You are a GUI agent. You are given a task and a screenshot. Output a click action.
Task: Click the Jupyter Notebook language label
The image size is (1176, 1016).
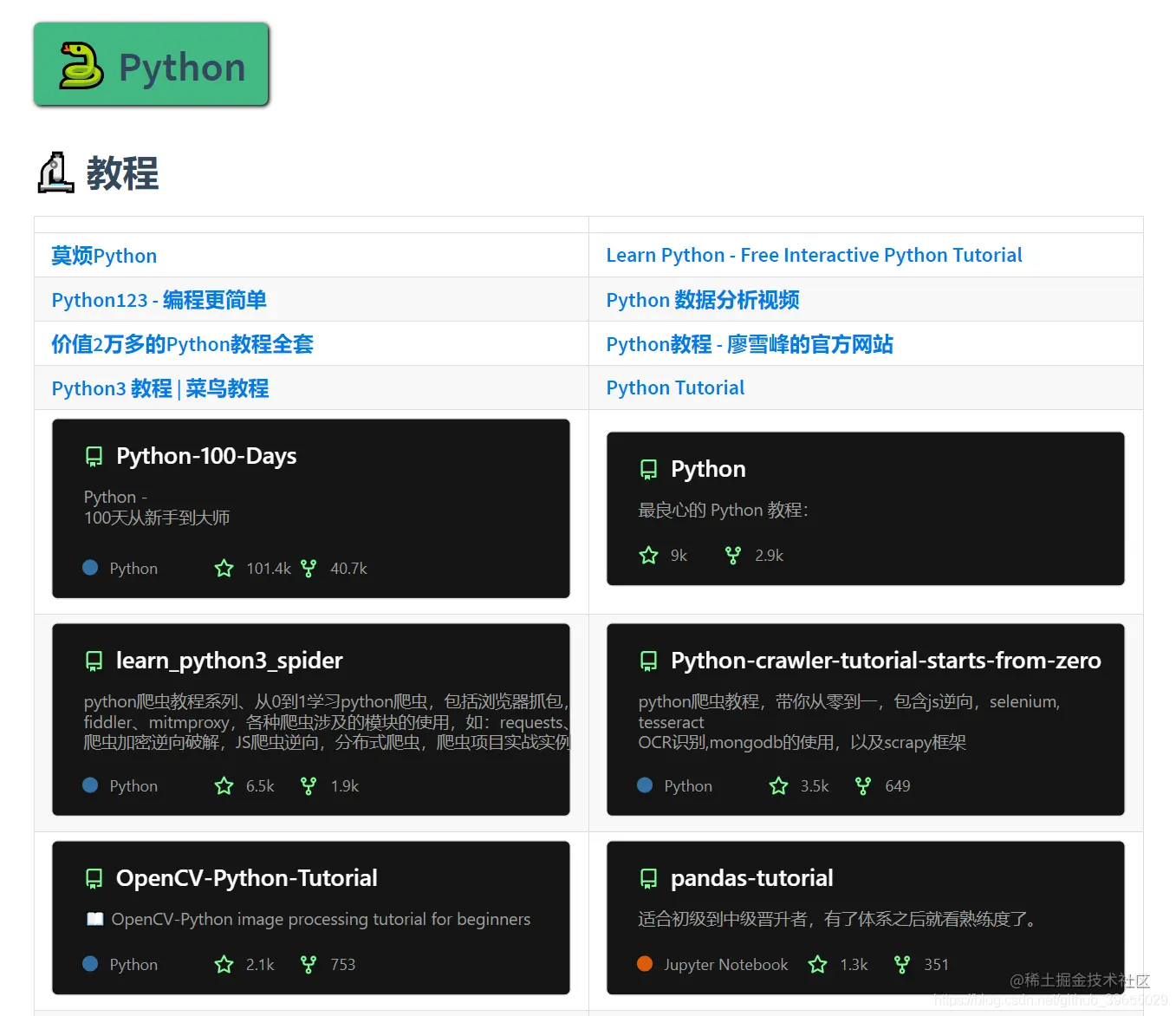(726, 965)
